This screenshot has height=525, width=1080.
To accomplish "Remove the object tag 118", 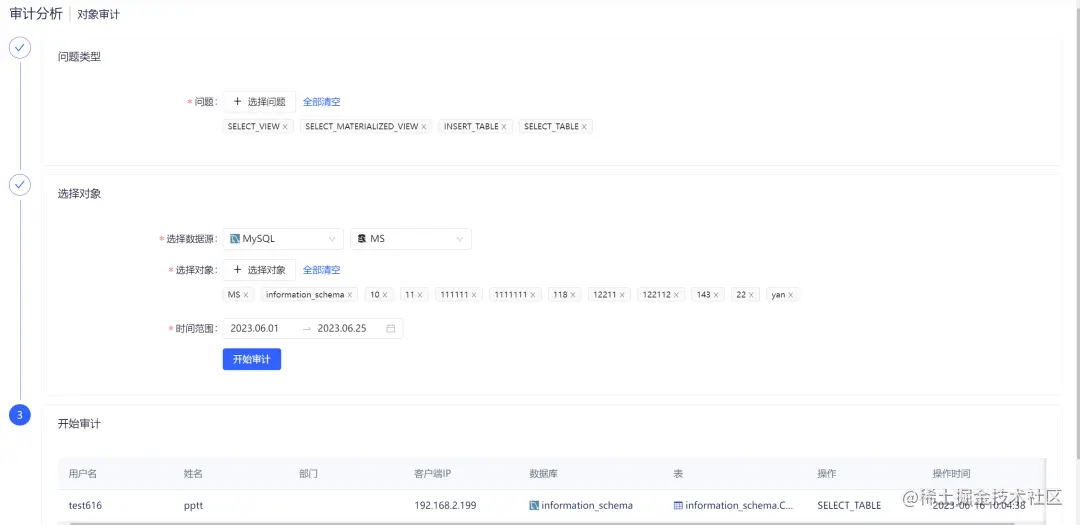I will tap(574, 295).
